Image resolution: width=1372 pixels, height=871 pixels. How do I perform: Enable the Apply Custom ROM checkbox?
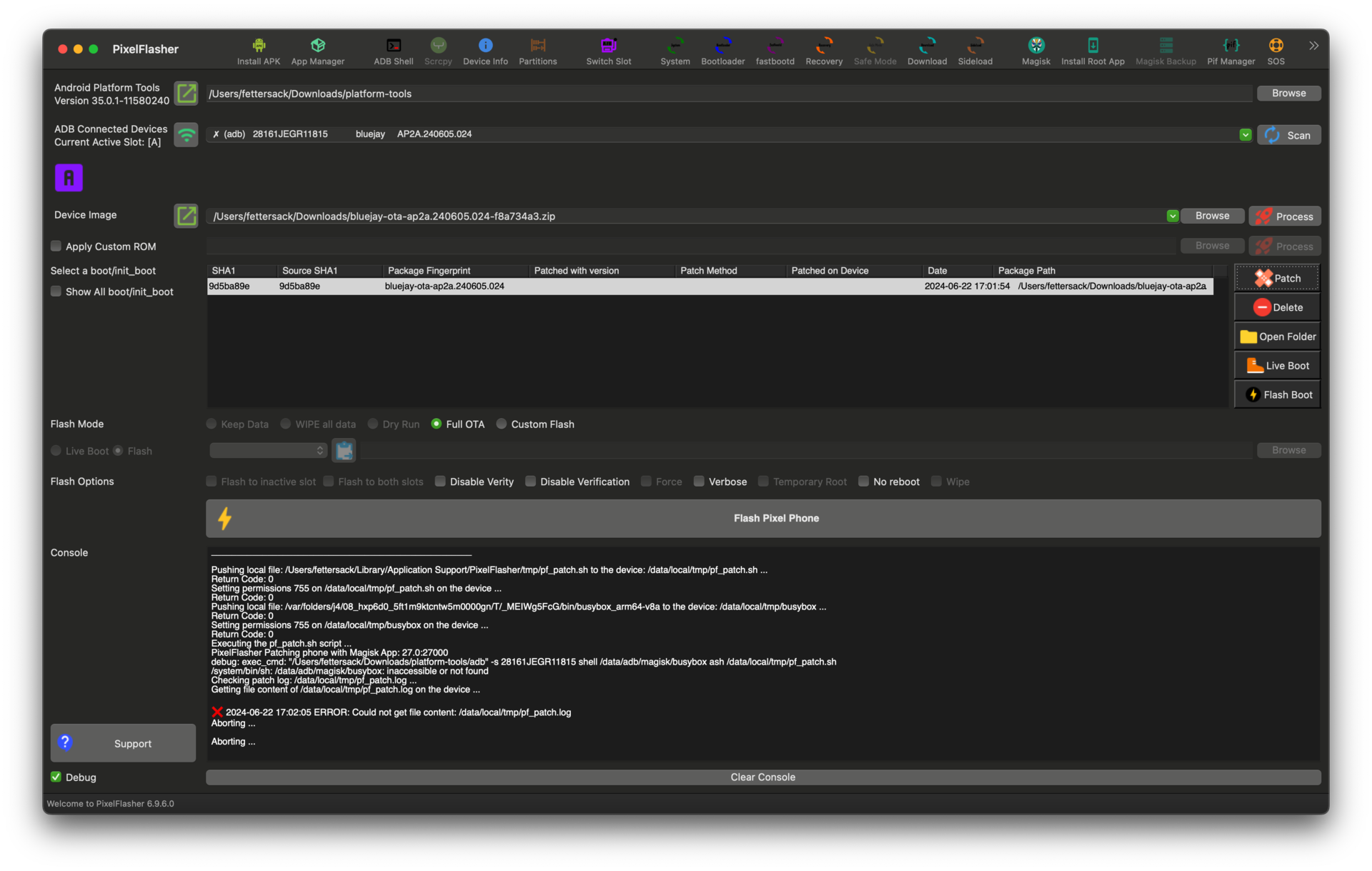point(56,247)
